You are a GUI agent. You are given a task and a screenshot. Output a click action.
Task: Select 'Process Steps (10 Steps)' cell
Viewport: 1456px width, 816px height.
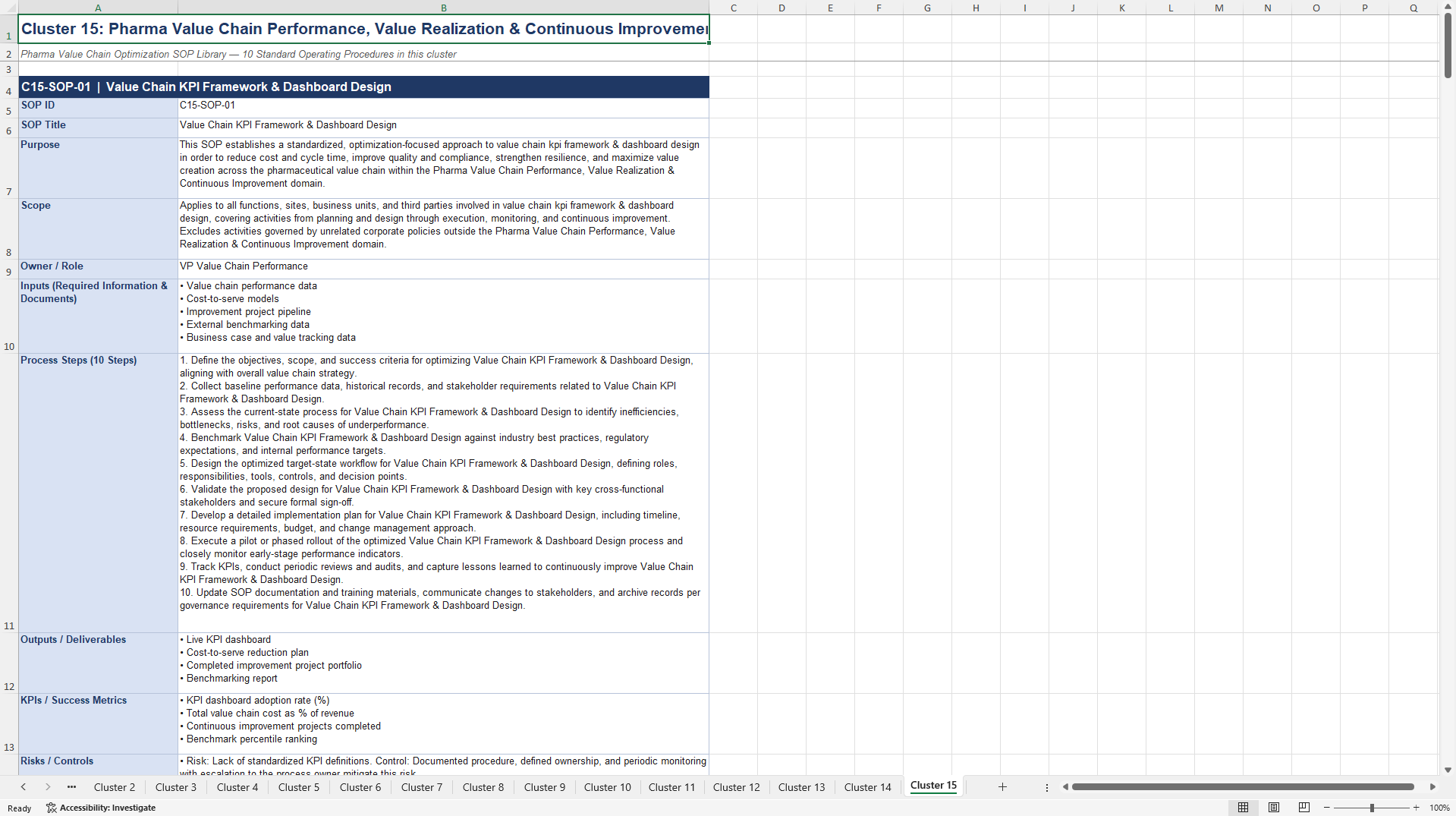(x=98, y=493)
